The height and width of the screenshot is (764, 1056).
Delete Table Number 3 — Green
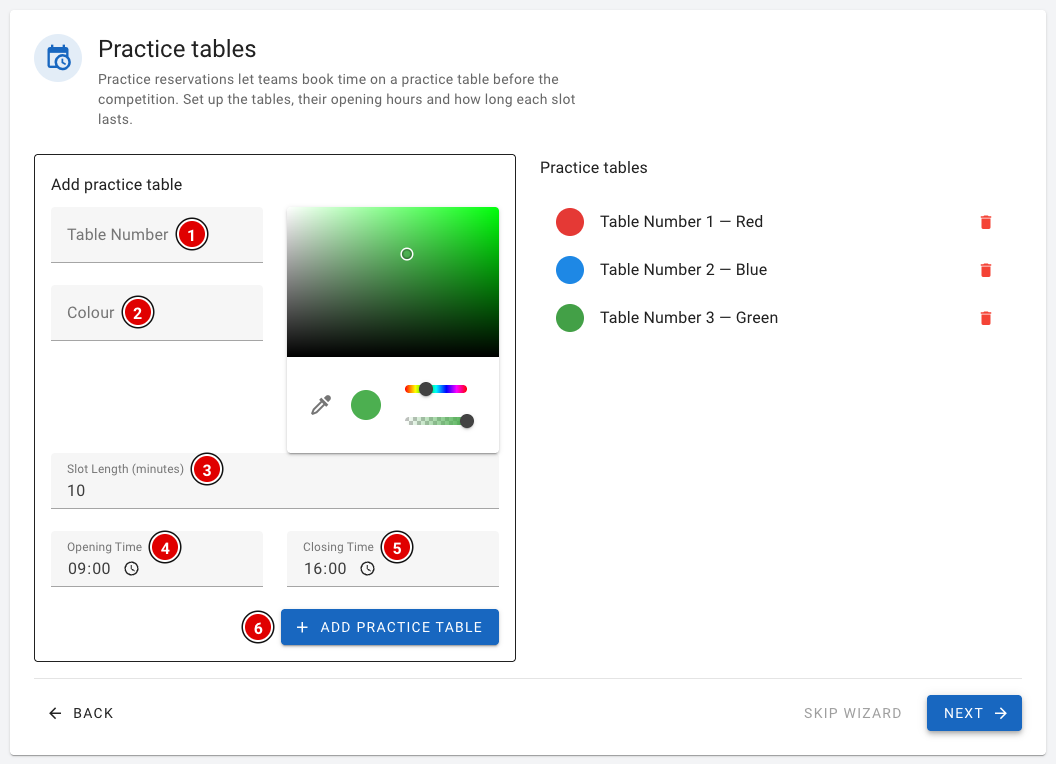[985, 317]
